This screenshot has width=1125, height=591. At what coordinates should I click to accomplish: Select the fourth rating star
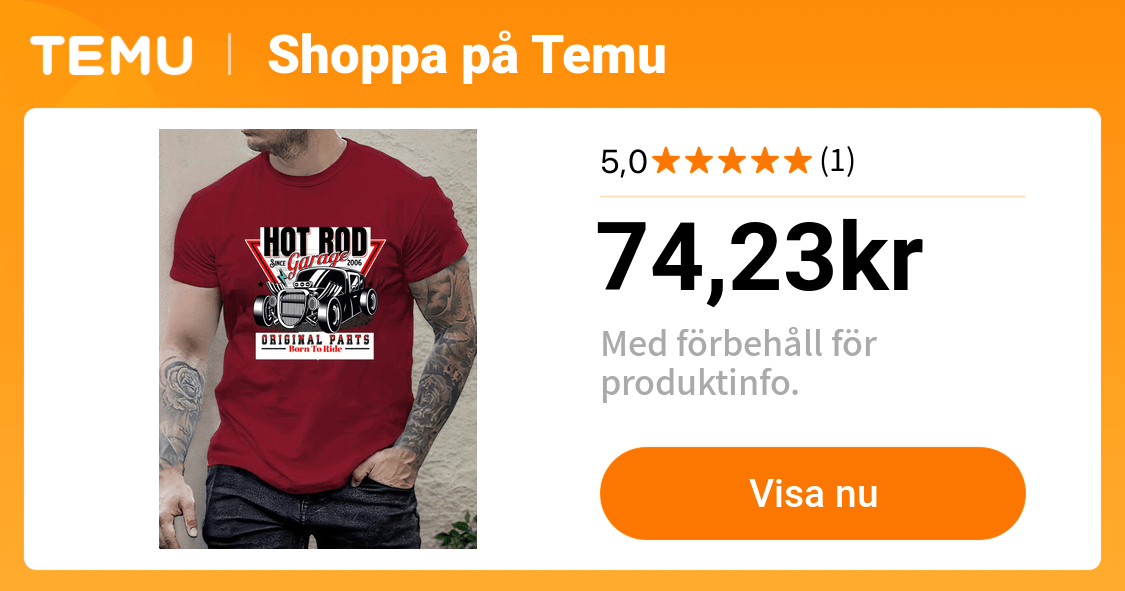(765, 161)
